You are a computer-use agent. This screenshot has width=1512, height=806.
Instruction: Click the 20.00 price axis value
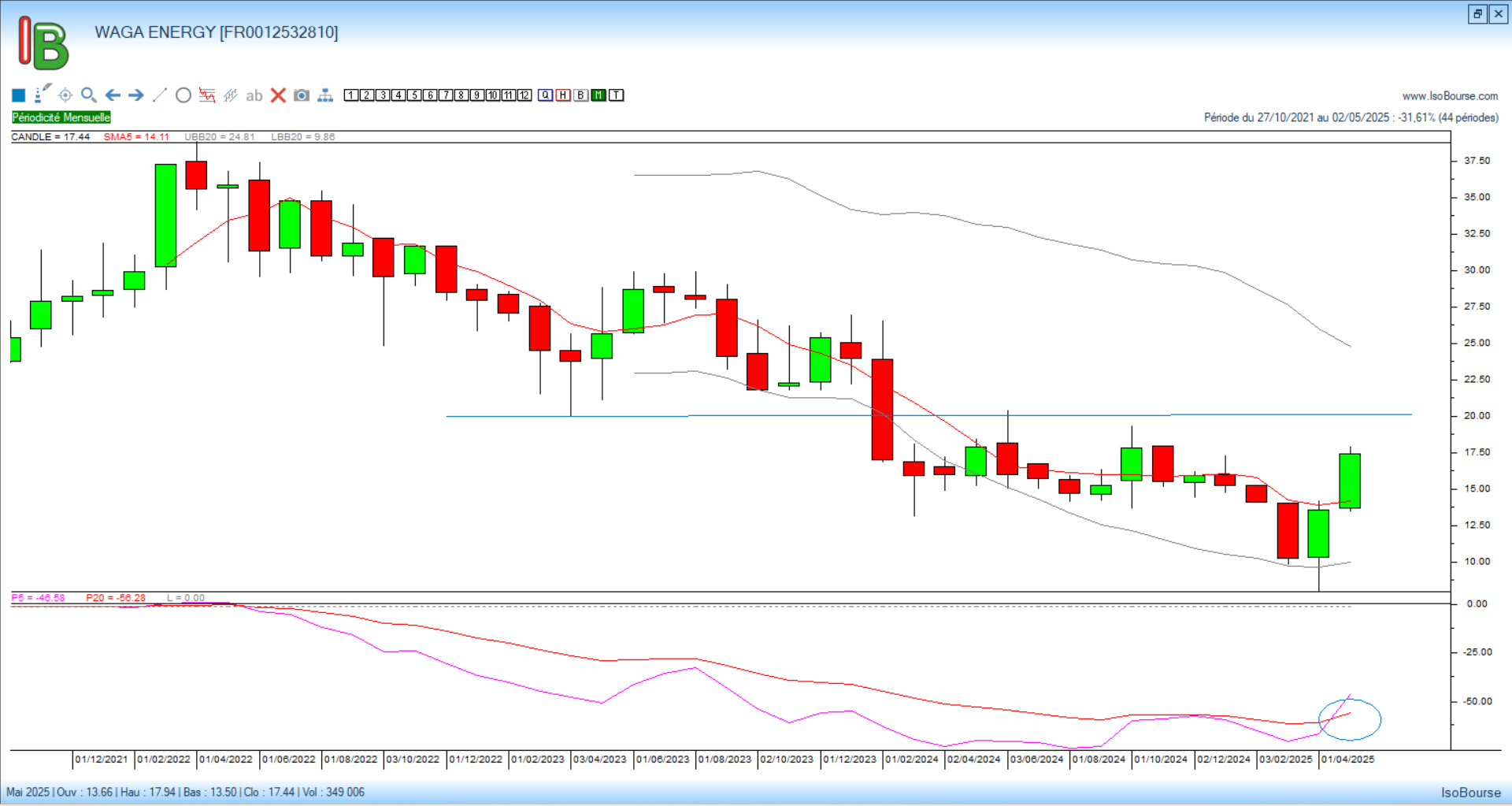click(1477, 416)
